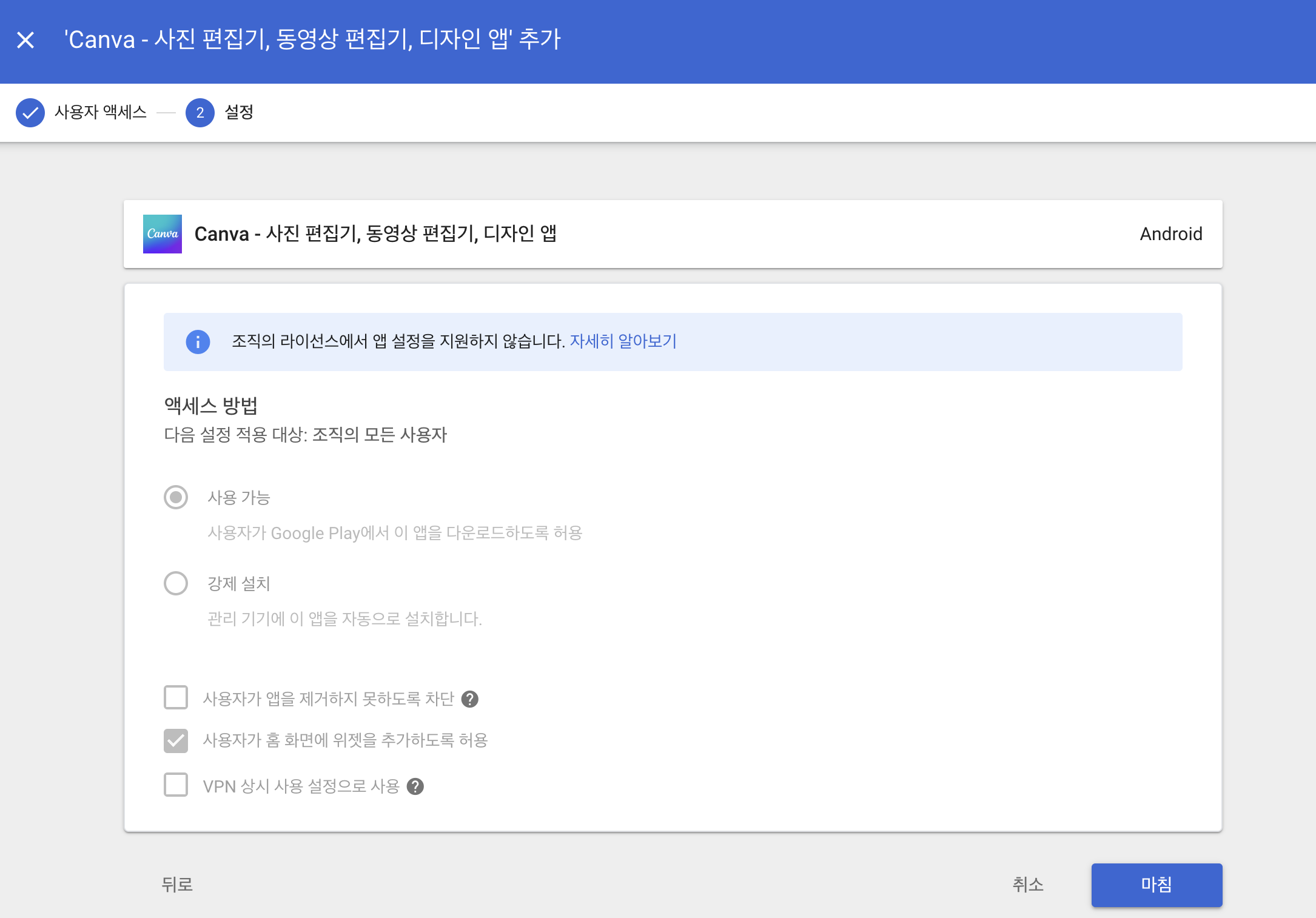
Task: Enable 'VPN 상시 사용 설정으로 사용' checkbox
Action: pyautogui.click(x=176, y=785)
